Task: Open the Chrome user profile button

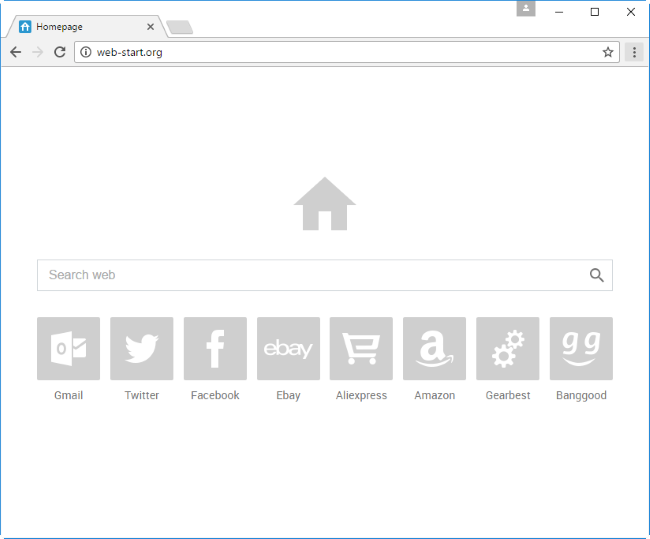Action: click(526, 9)
